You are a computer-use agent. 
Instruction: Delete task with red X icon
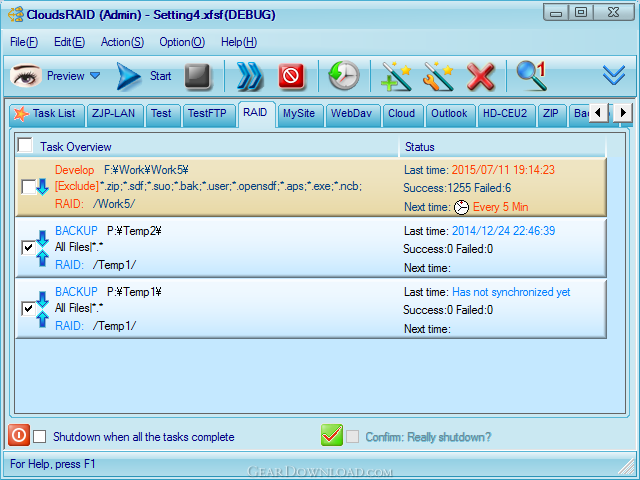tap(480, 76)
